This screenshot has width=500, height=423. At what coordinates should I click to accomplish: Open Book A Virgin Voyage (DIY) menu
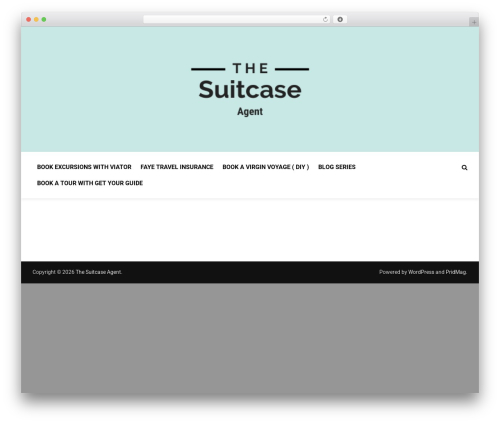point(266,167)
